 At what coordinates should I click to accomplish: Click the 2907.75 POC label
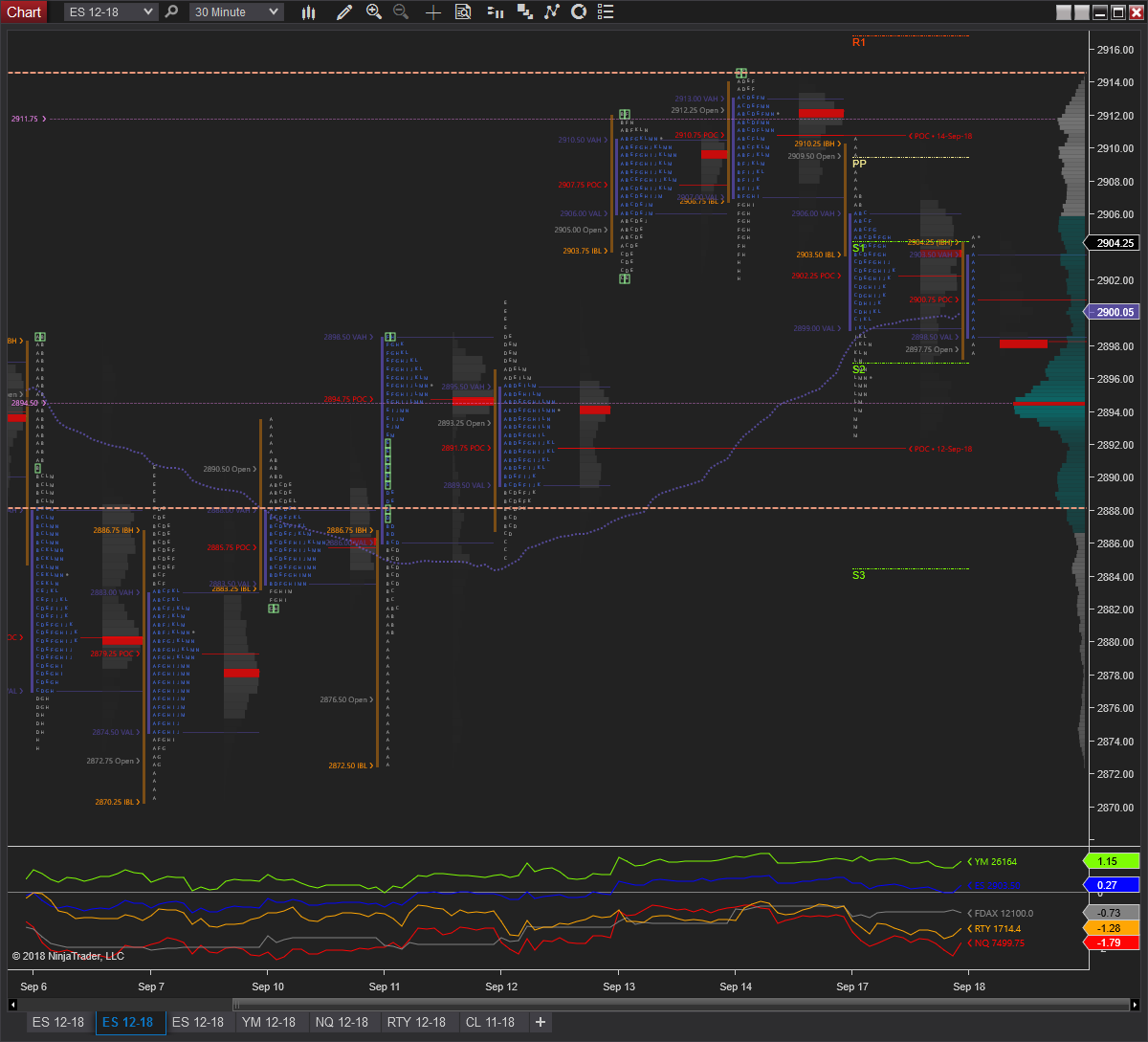coord(584,185)
